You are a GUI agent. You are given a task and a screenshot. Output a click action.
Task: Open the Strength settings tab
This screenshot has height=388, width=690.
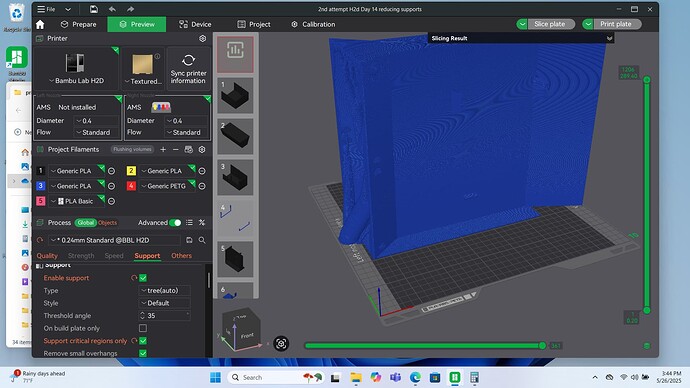pos(81,256)
